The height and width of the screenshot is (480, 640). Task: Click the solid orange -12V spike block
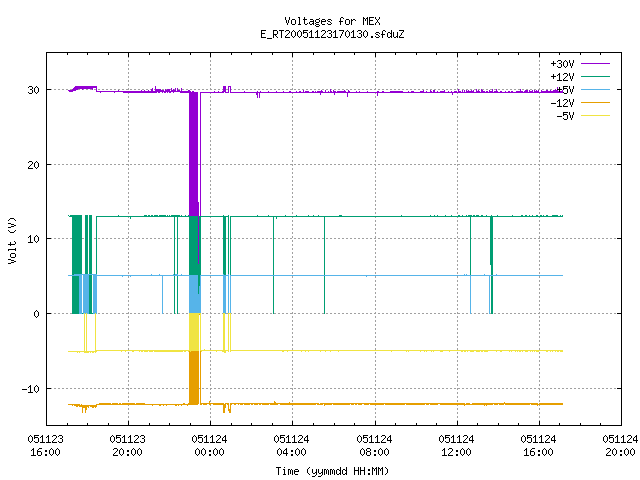[x=194, y=378]
